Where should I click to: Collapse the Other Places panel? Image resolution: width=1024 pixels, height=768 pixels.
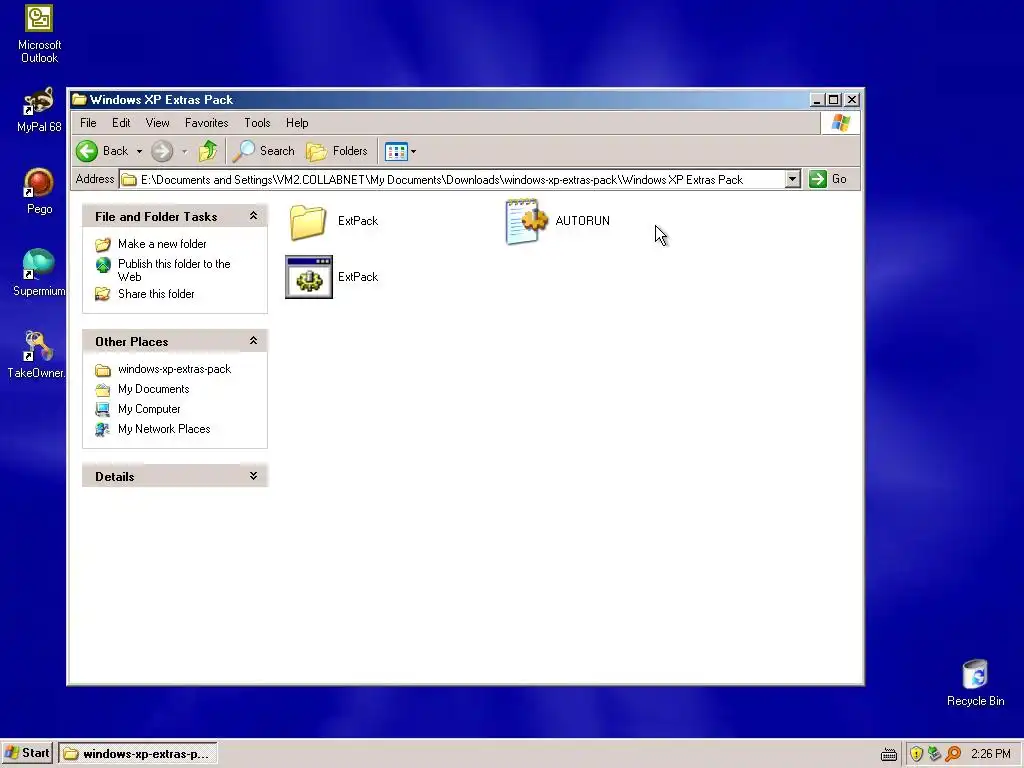point(253,341)
